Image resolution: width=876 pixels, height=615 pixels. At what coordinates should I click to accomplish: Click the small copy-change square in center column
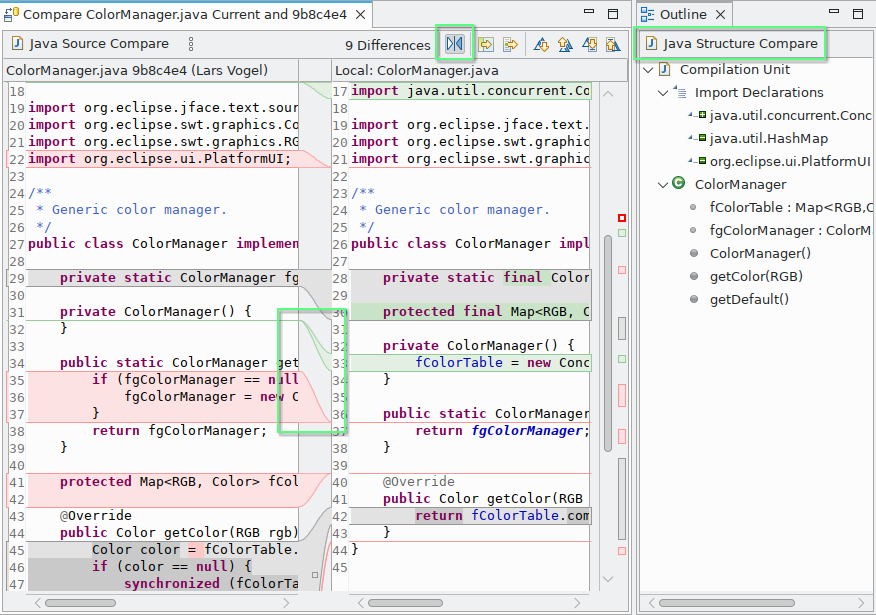[x=315, y=575]
